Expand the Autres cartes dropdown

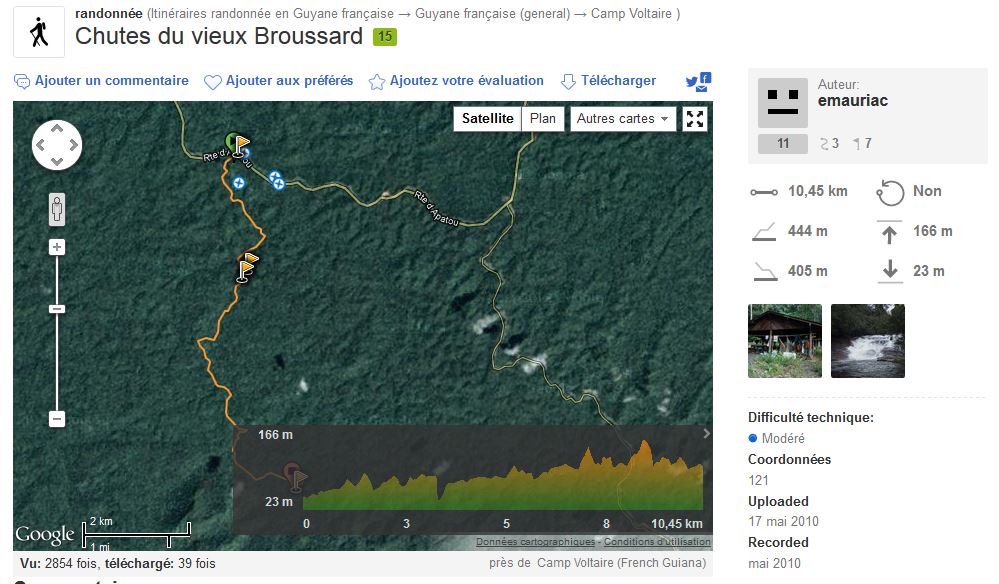point(622,119)
